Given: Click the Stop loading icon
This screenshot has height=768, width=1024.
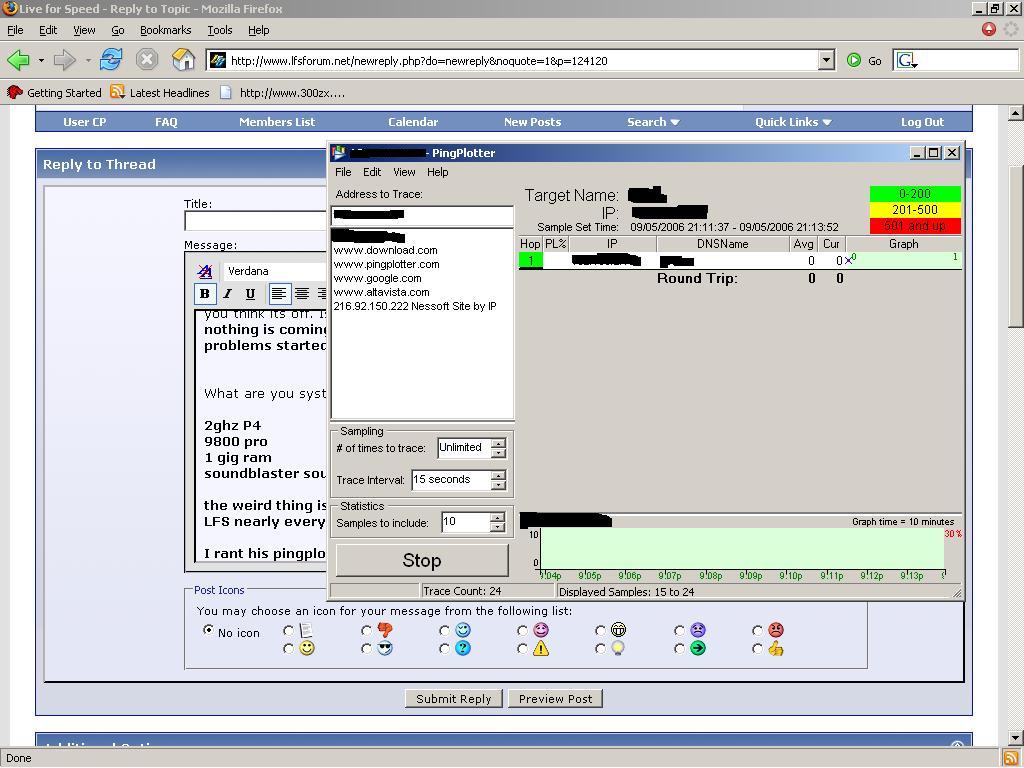Looking at the screenshot, I should [x=147, y=60].
